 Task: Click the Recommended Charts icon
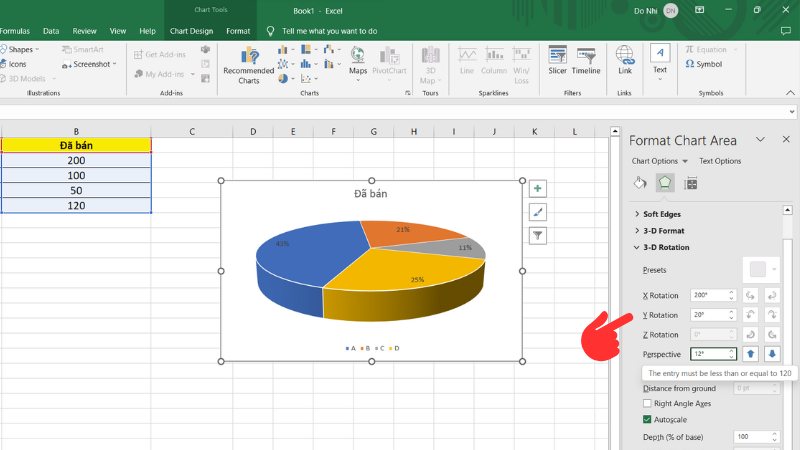248,64
